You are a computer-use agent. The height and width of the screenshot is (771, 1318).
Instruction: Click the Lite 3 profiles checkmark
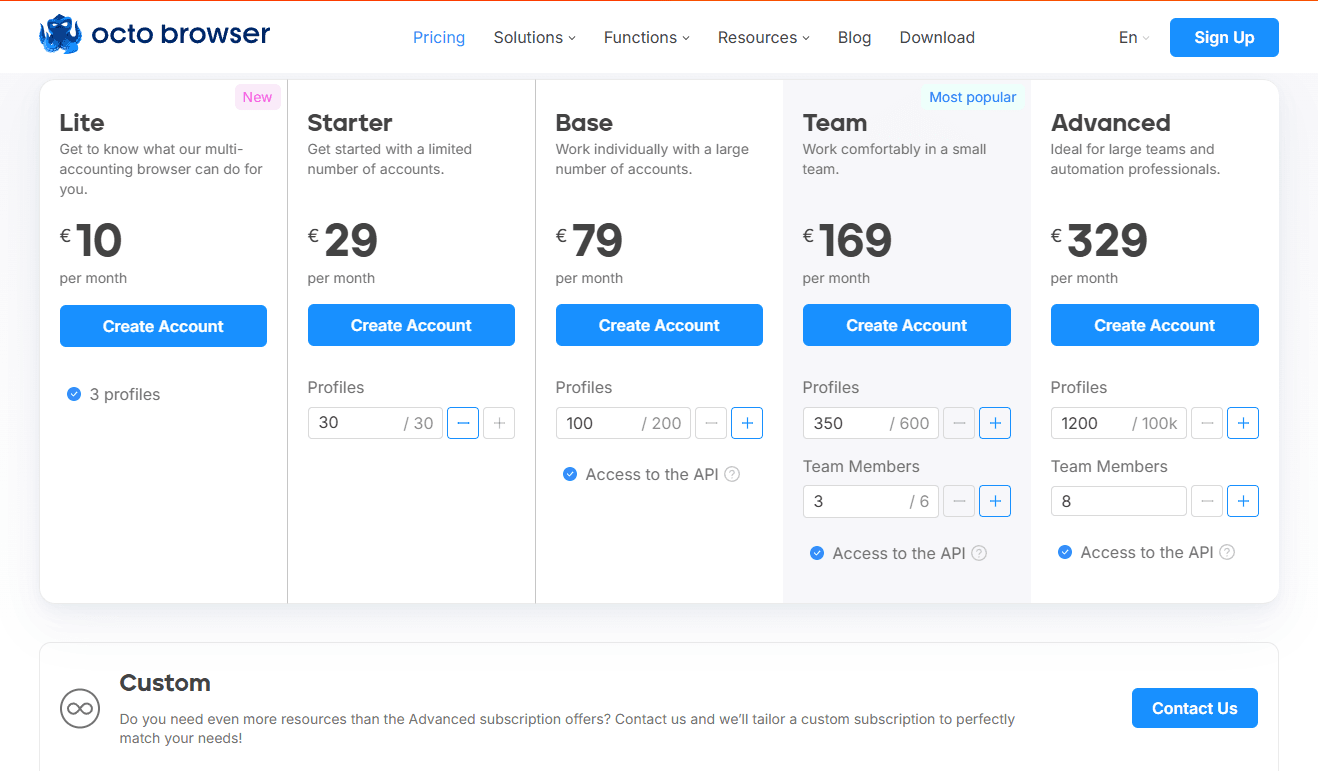click(73, 394)
